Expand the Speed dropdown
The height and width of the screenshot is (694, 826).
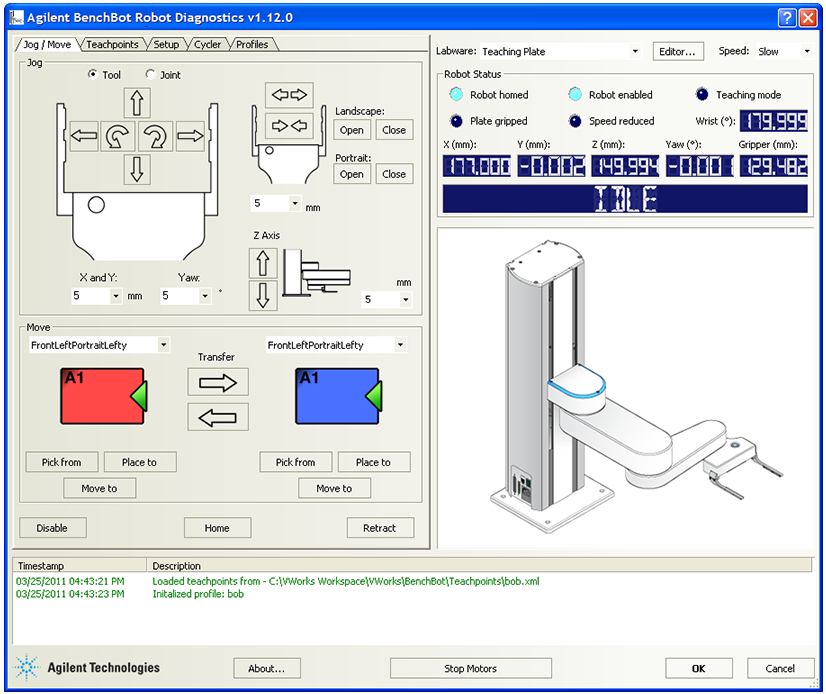pyautogui.click(x=806, y=52)
